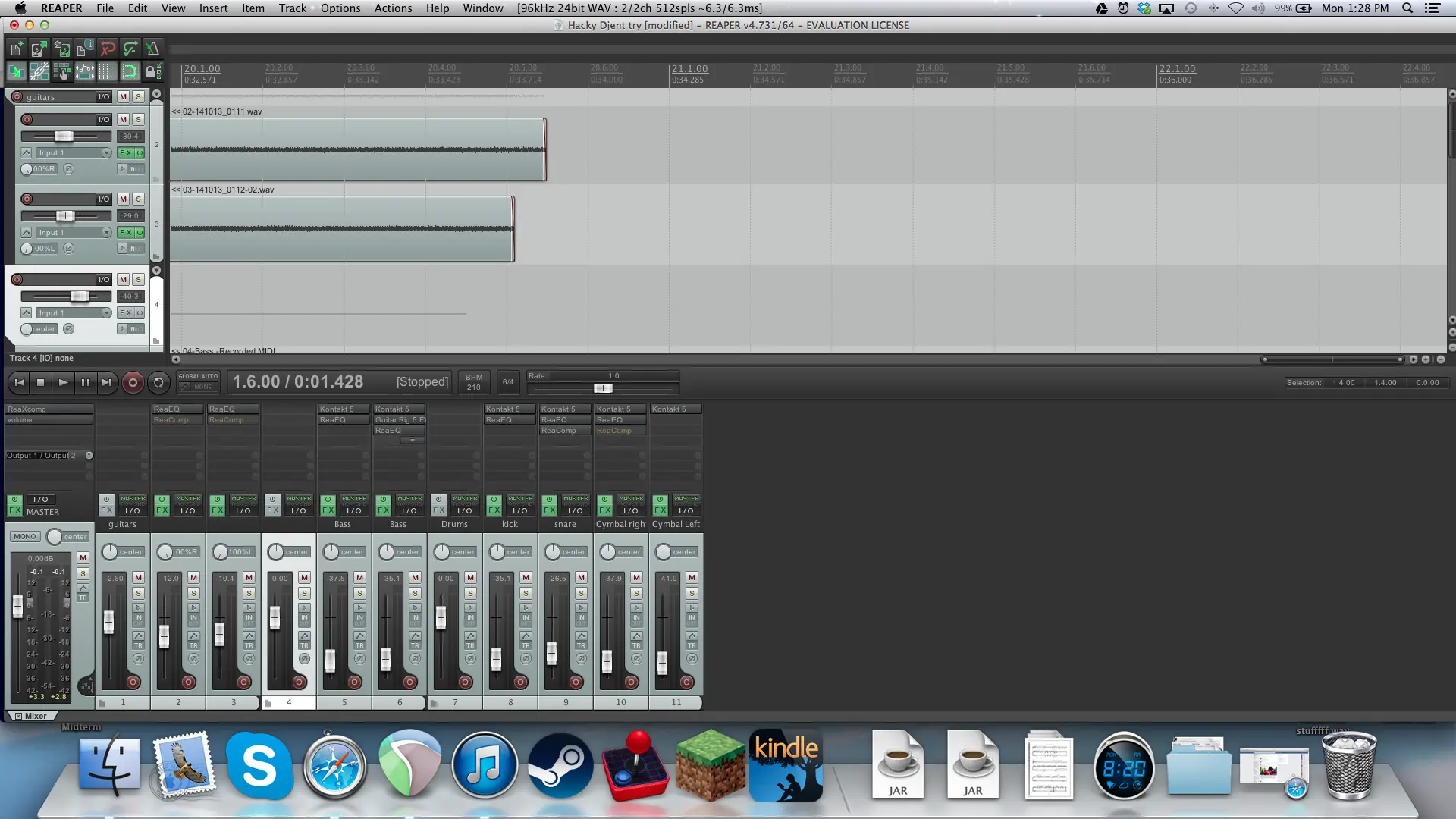Toggle item grouping toolbar icon
The height and width of the screenshot is (819, 1456).
[39, 72]
